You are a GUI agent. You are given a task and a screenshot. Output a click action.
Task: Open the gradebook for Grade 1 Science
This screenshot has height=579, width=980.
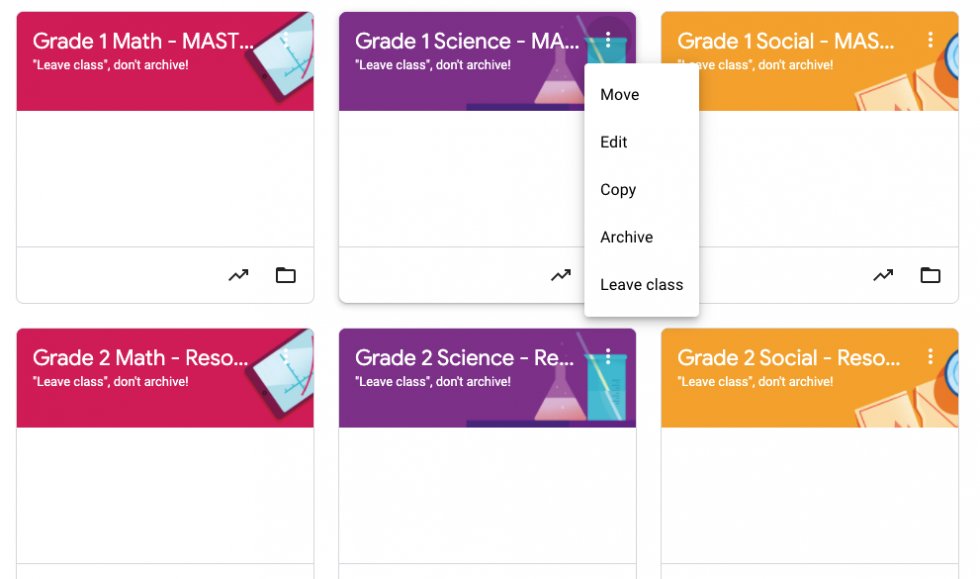point(560,274)
